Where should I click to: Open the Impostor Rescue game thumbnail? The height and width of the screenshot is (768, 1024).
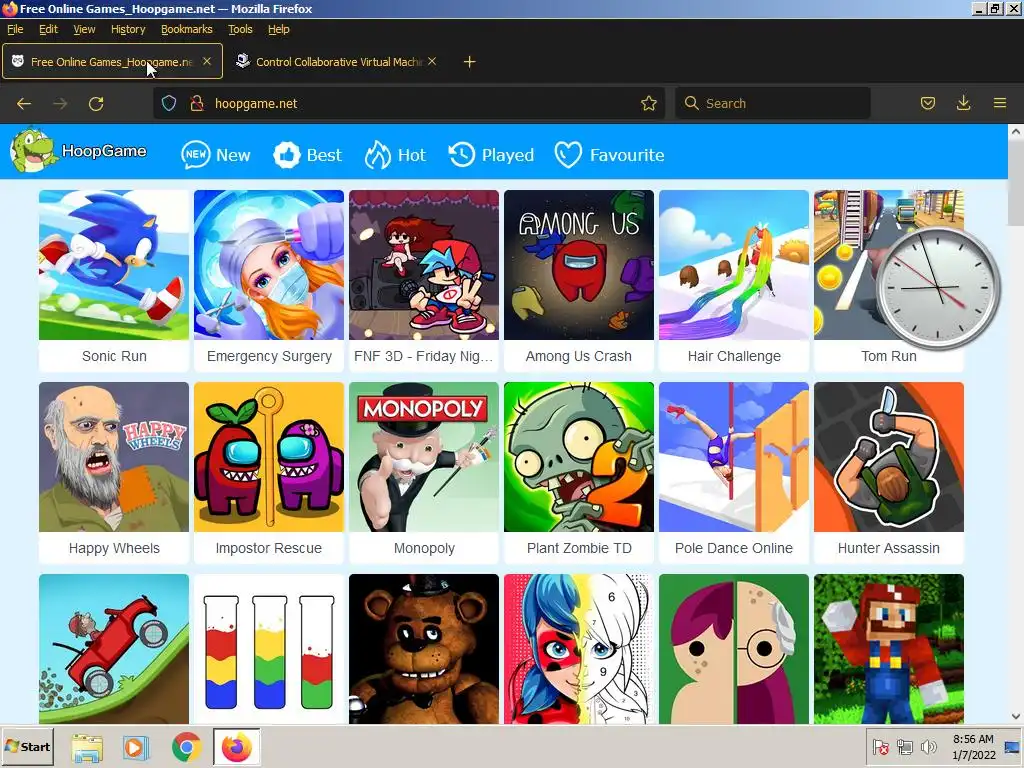tap(268, 456)
